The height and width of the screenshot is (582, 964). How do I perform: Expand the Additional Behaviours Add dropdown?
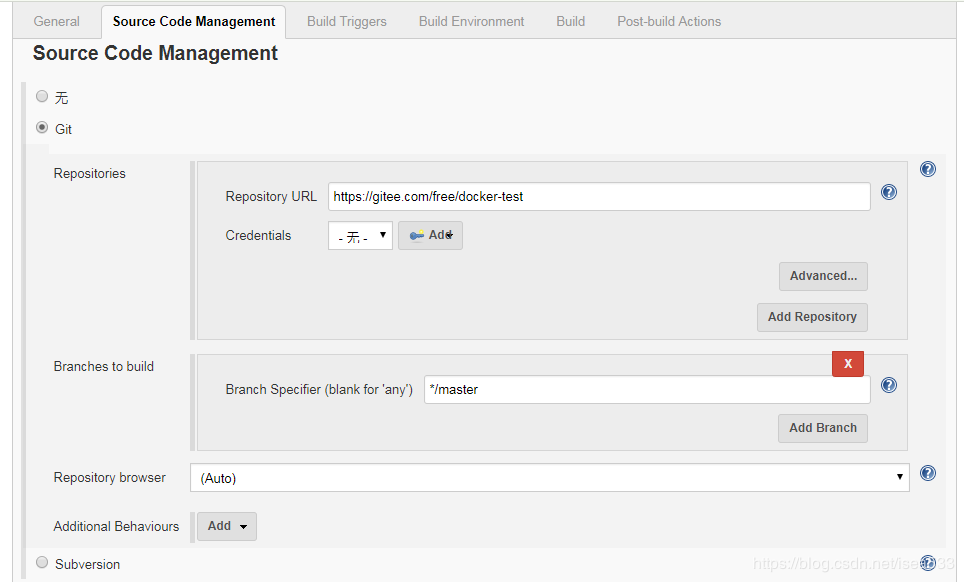227,526
